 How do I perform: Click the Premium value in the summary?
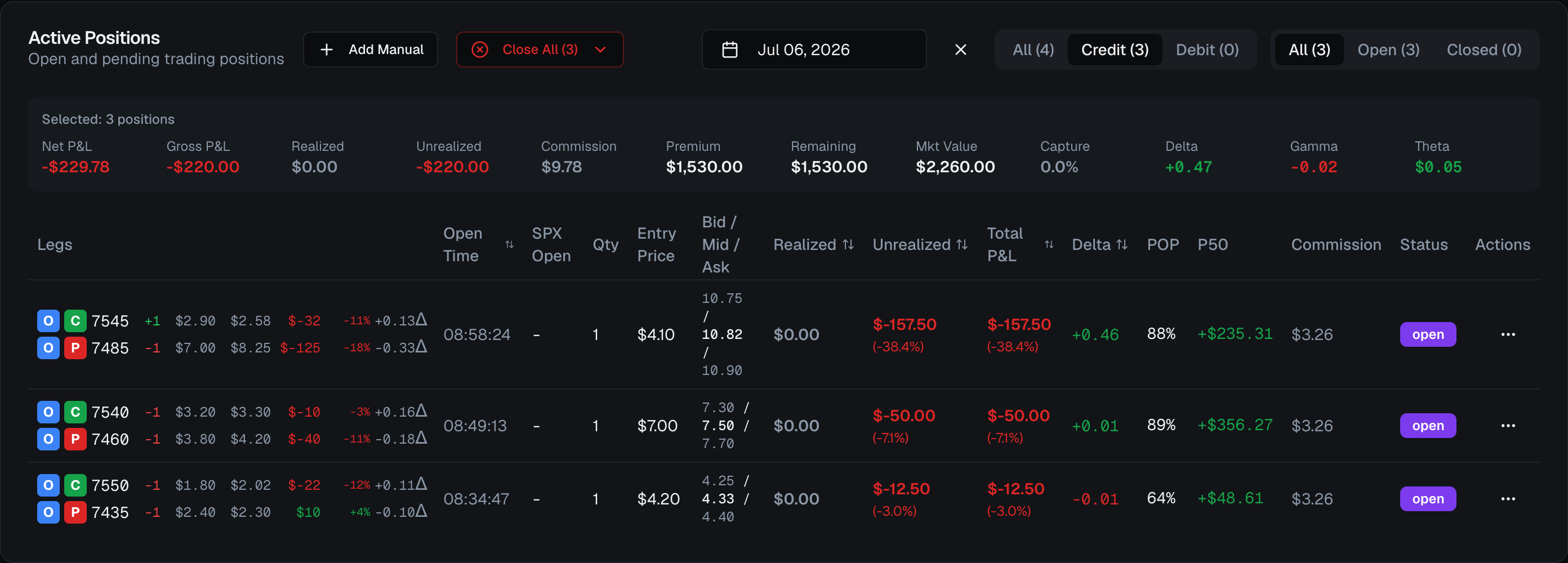[x=703, y=167]
